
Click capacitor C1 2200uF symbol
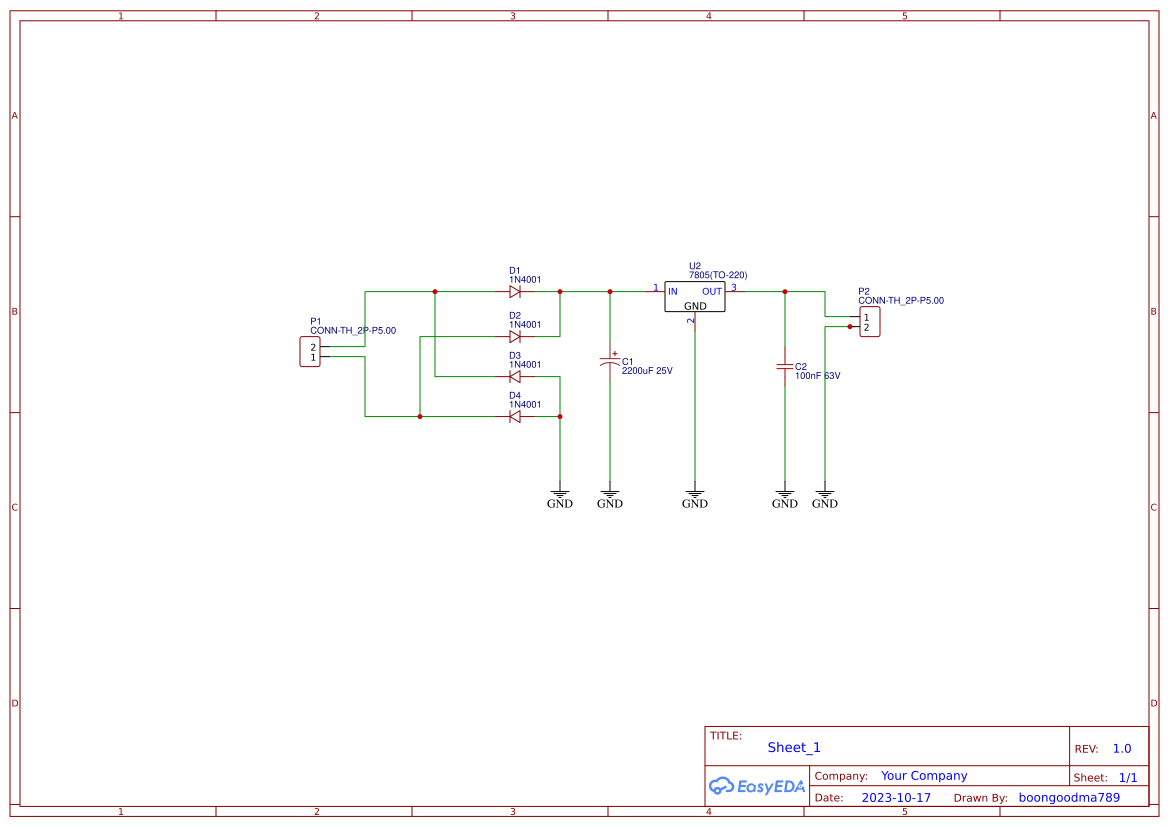[610, 362]
